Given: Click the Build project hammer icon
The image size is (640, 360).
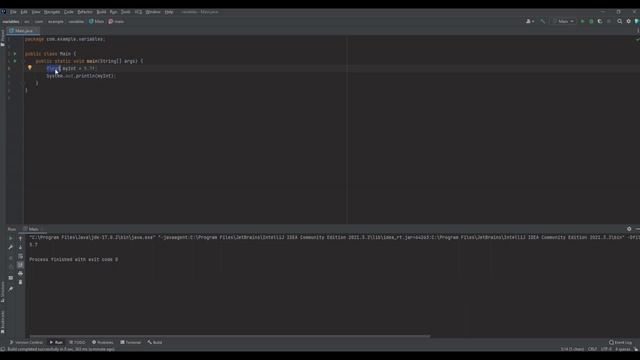Looking at the screenshot, I should point(542,21).
